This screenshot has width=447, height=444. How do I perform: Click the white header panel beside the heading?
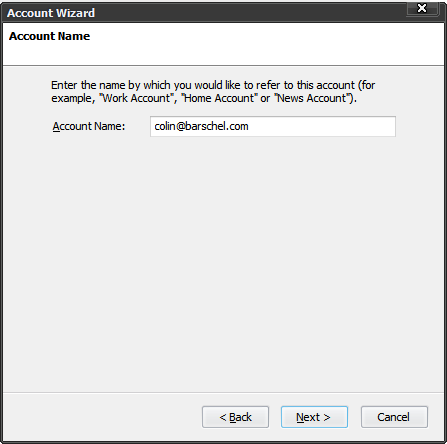[267, 44]
